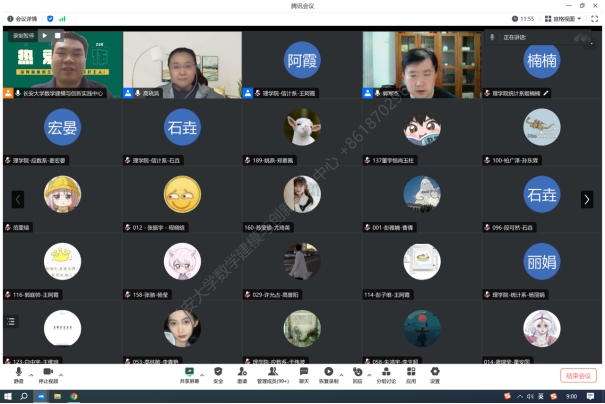Click the 邀请 invite icon
Image resolution: width=605 pixels, height=404 pixels.
point(242,374)
